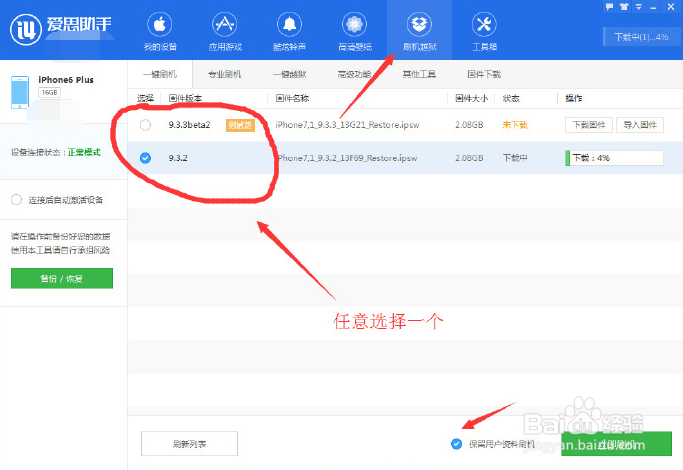Click the shirt skin icon in title bar

pyautogui.click(x=624, y=7)
